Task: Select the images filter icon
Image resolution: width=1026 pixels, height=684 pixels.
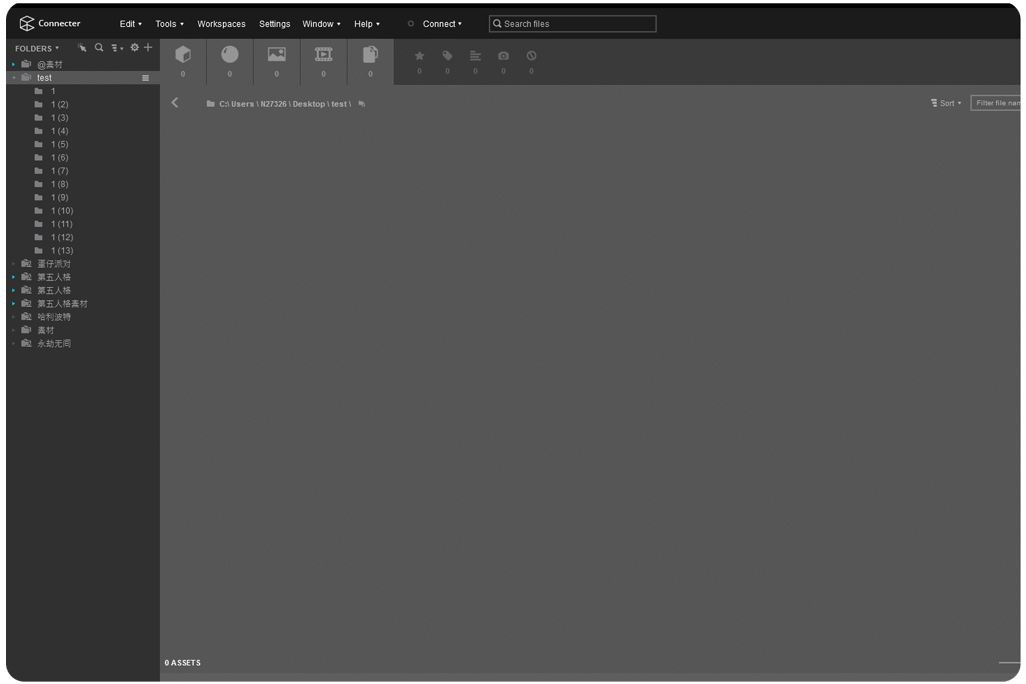Action: point(277,54)
